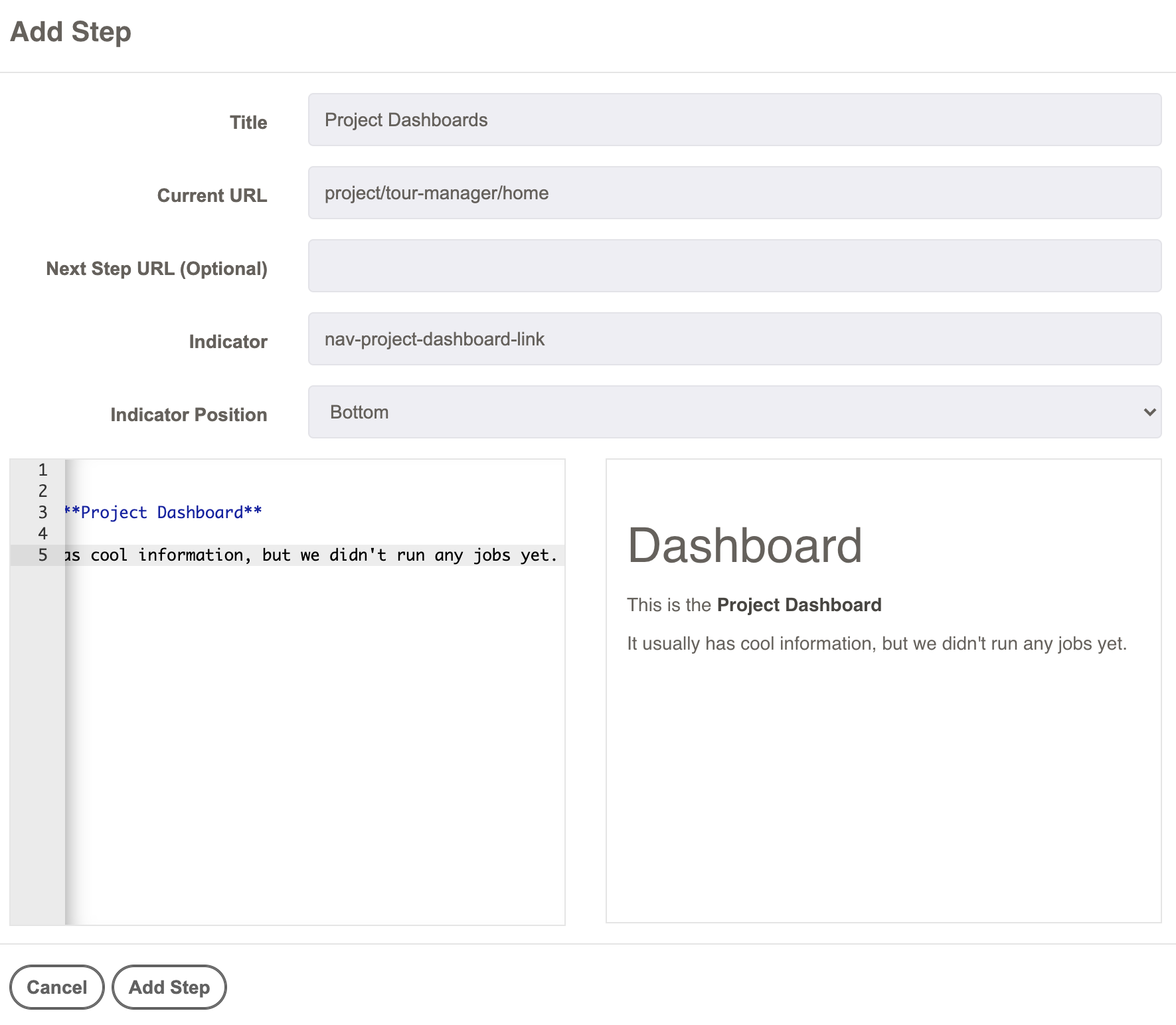This screenshot has height=1025, width=1176.
Task: Click bold 'Project Dashboard' text in preview
Action: point(799,605)
